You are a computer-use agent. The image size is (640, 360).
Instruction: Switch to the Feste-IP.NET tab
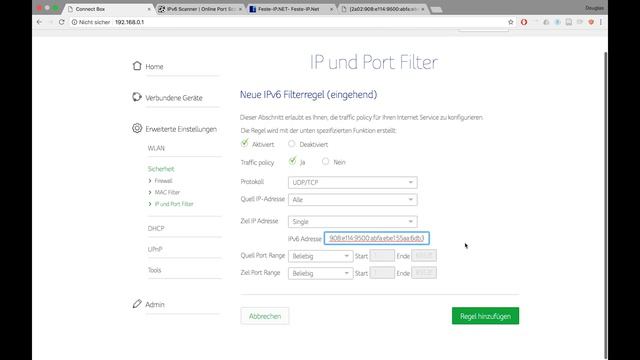point(291,9)
